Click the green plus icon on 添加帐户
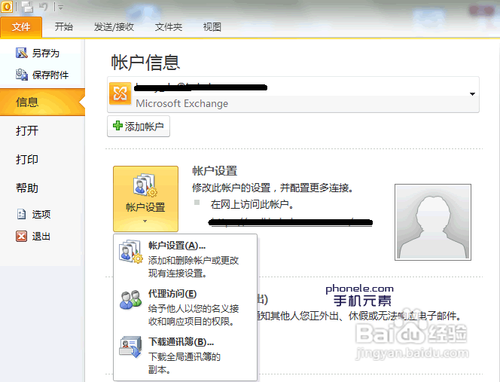500x382 pixels. (x=118, y=126)
